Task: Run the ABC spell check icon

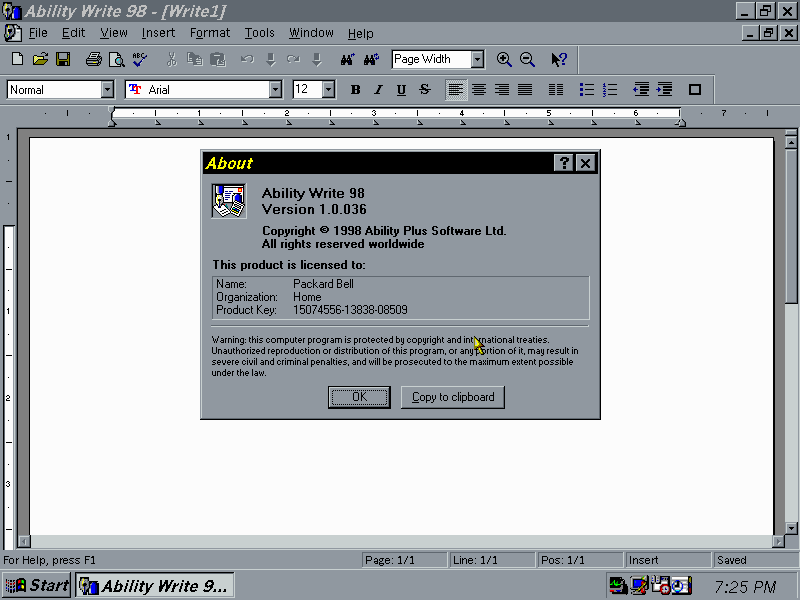Action: [x=140, y=60]
